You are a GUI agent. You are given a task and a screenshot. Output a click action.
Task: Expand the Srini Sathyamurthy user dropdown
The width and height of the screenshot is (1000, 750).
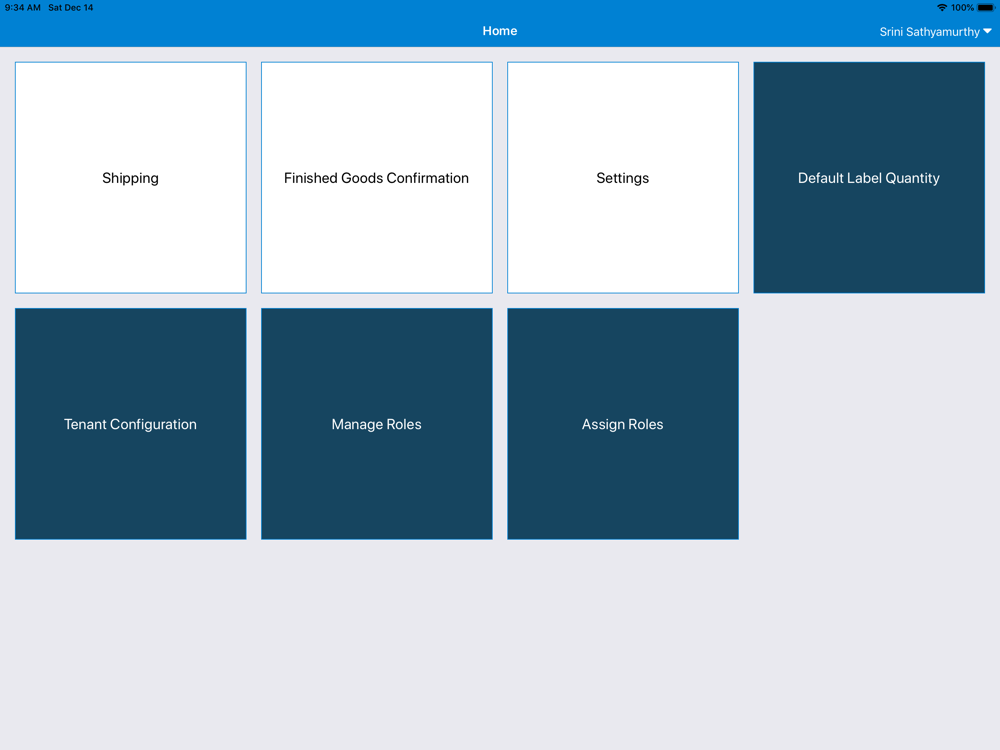click(x=935, y=31)
